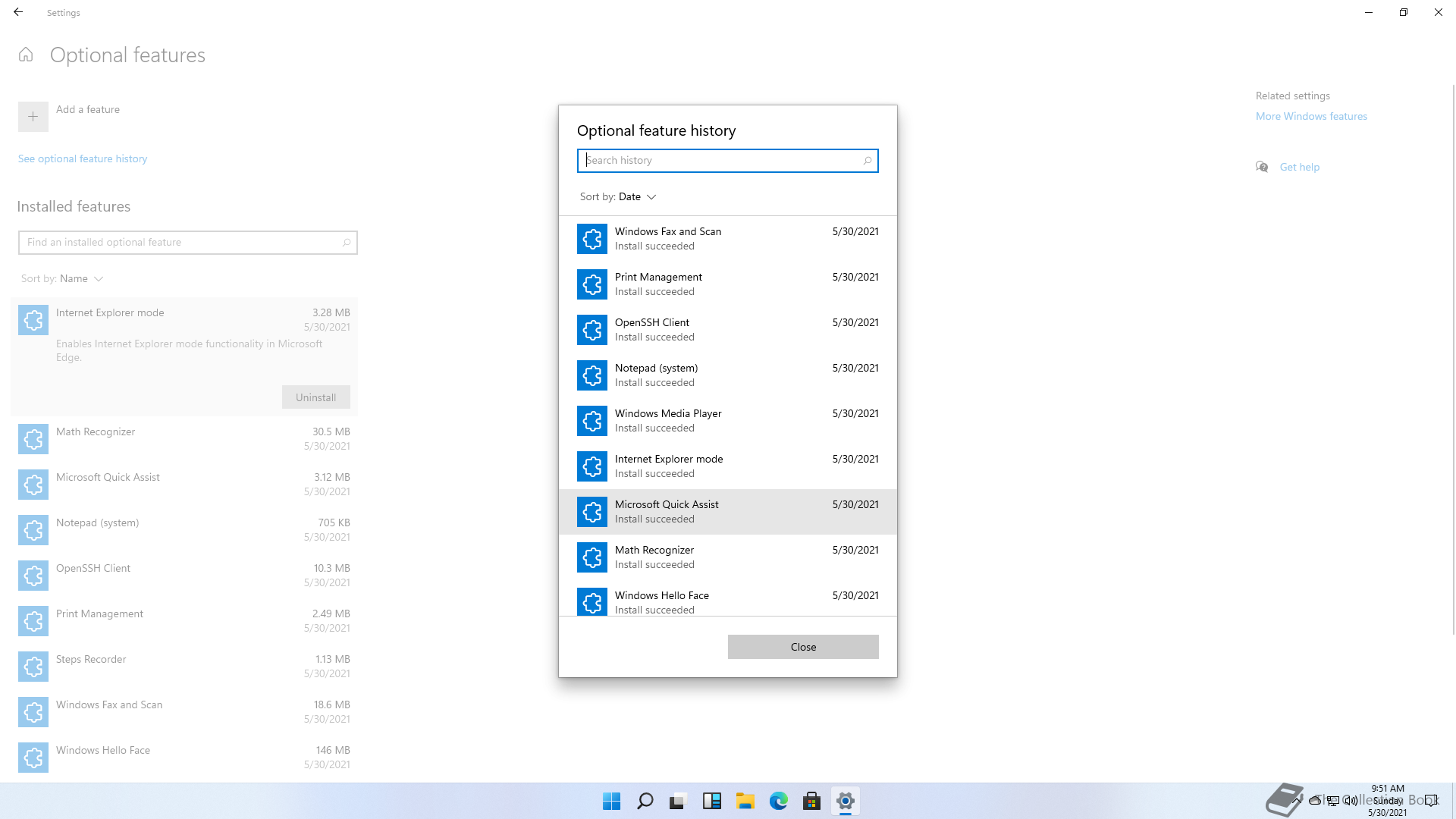Image resolution: width=1456 pixels, height=819 pixels.
Task: Click the taskbar clock showing 9:51 AM
Action: pos(1388,801)
